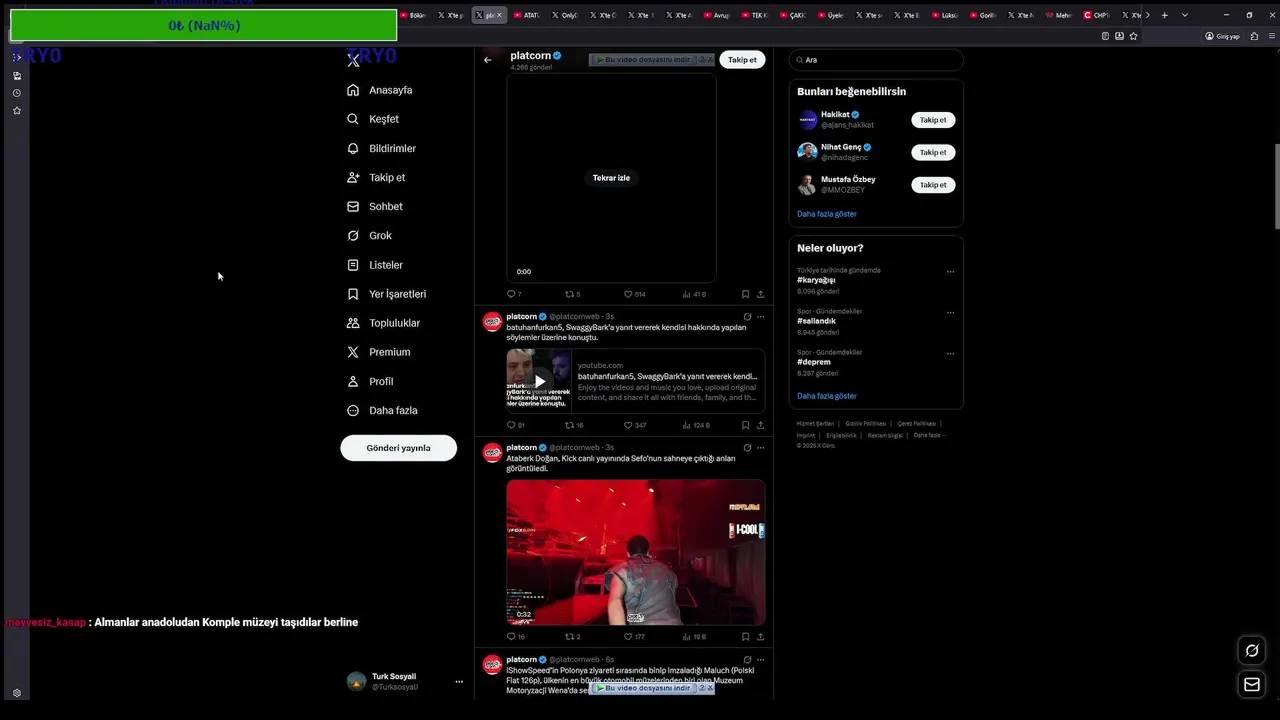The image size is (1280, 720).
Task: Open Yer İşaretleri bookmarks
Action: 386,294
